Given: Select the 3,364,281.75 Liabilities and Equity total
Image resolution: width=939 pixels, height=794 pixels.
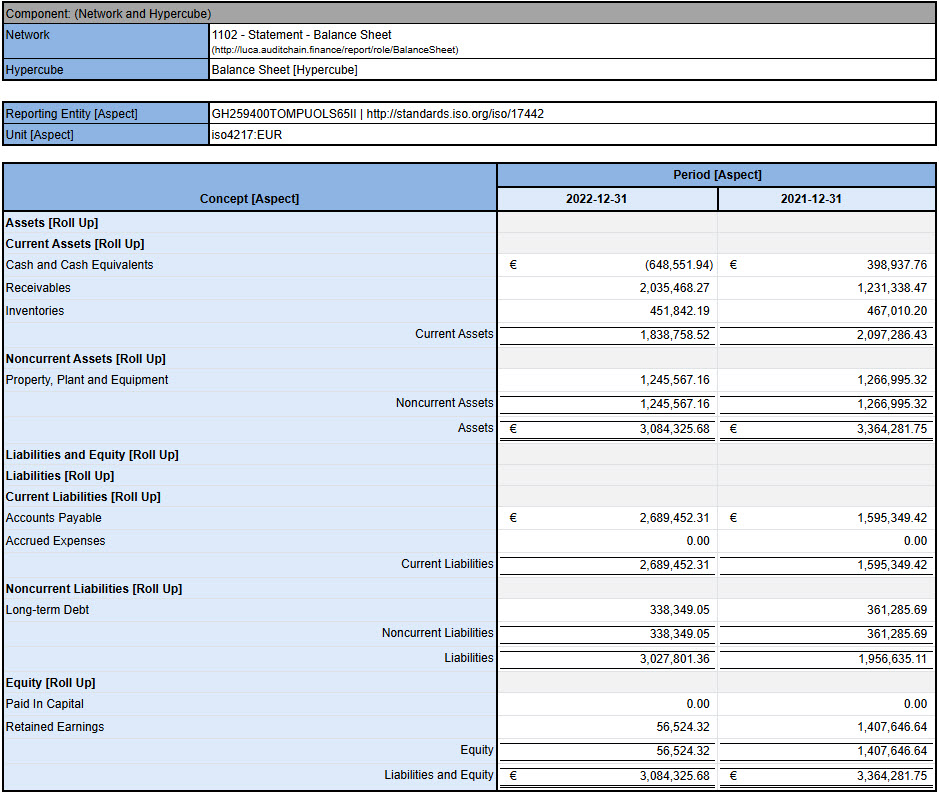Looking at the screenshot, I should 892,776.
